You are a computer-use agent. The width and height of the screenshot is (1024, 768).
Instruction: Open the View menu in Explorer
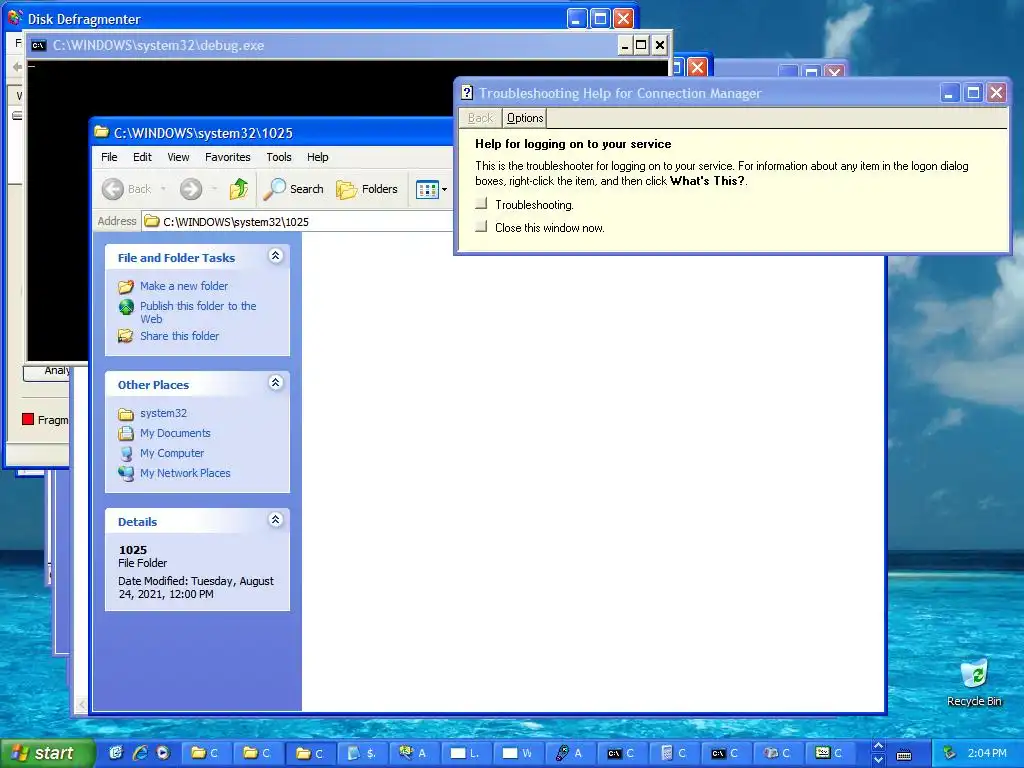point(178,157)
